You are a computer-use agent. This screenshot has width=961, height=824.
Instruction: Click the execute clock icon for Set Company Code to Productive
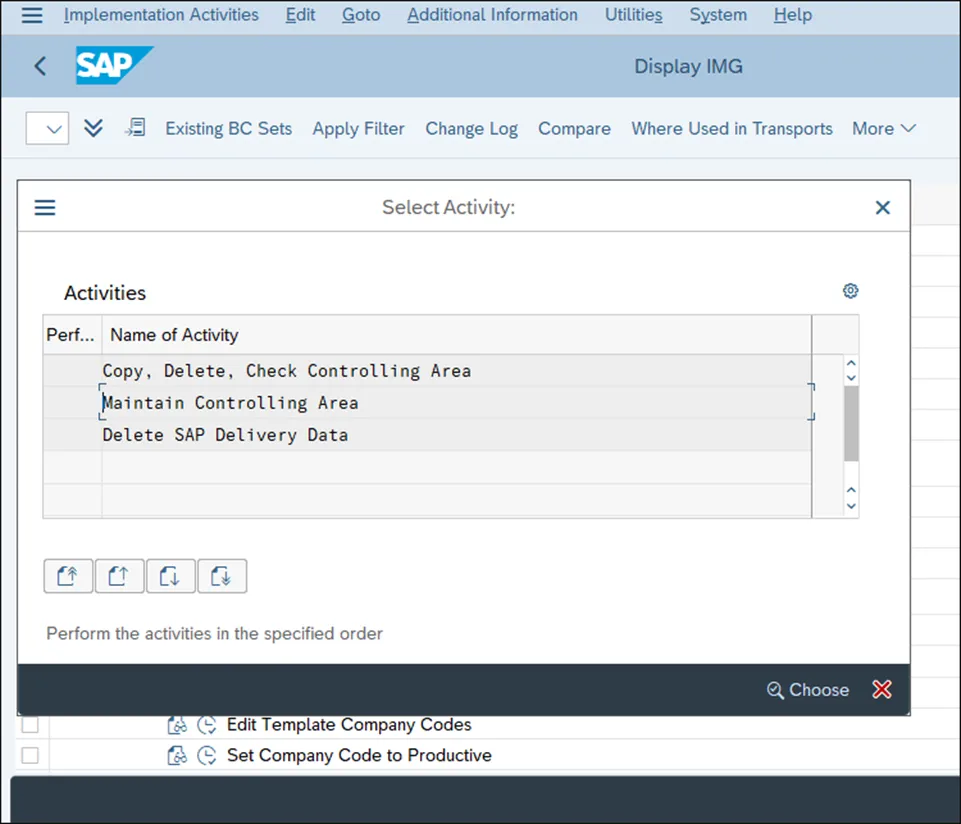coord(207,756)
